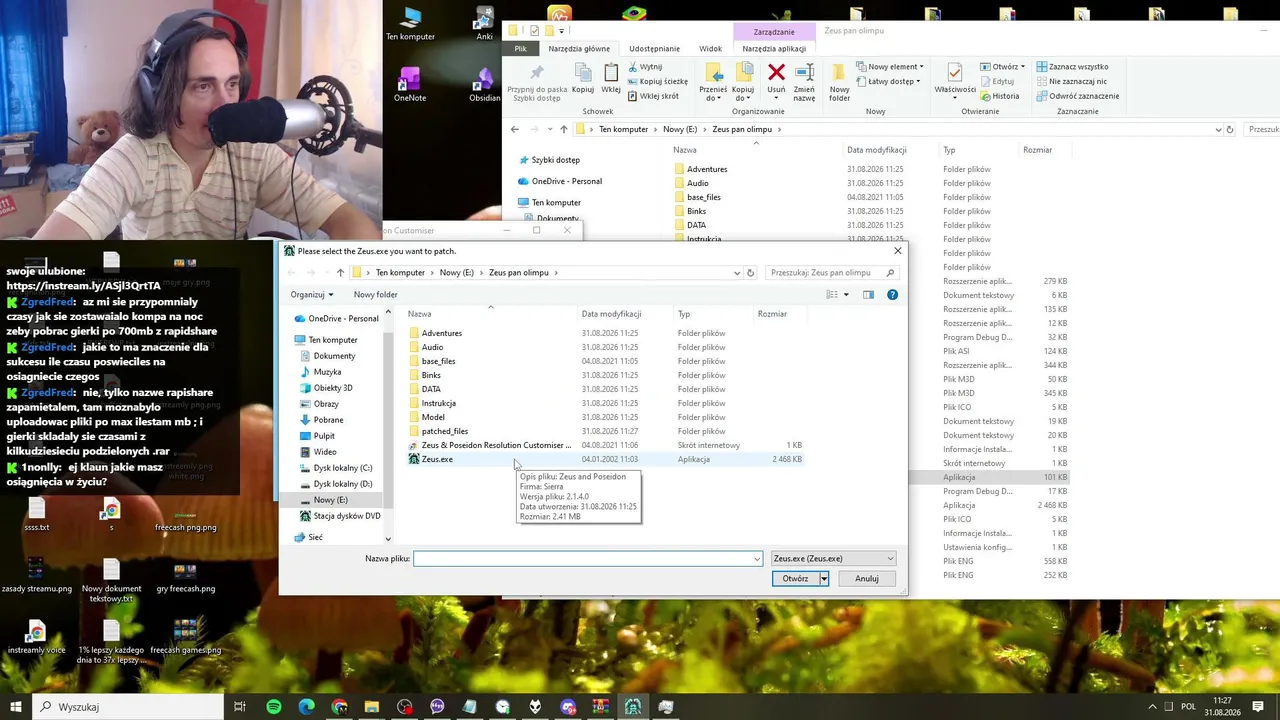1280x720 pixels.
Task: Click Anuluj to cancel the dialog
Action: (x=866, y=579)
